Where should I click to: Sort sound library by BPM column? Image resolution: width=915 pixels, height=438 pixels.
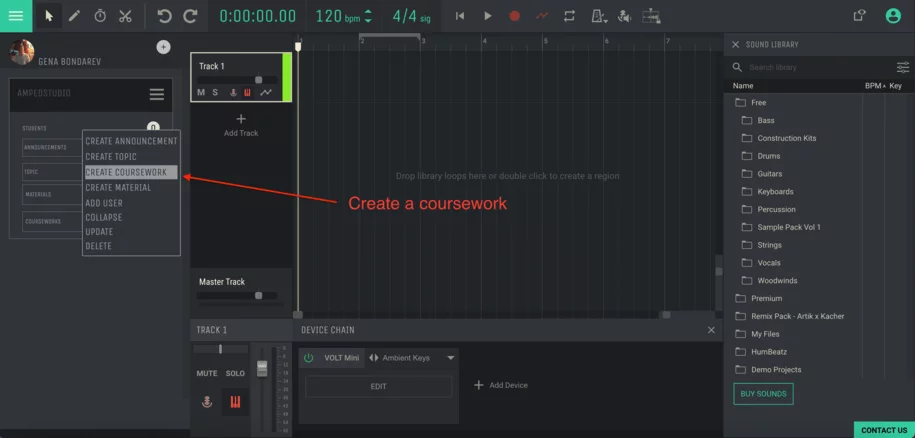(875, 86)
